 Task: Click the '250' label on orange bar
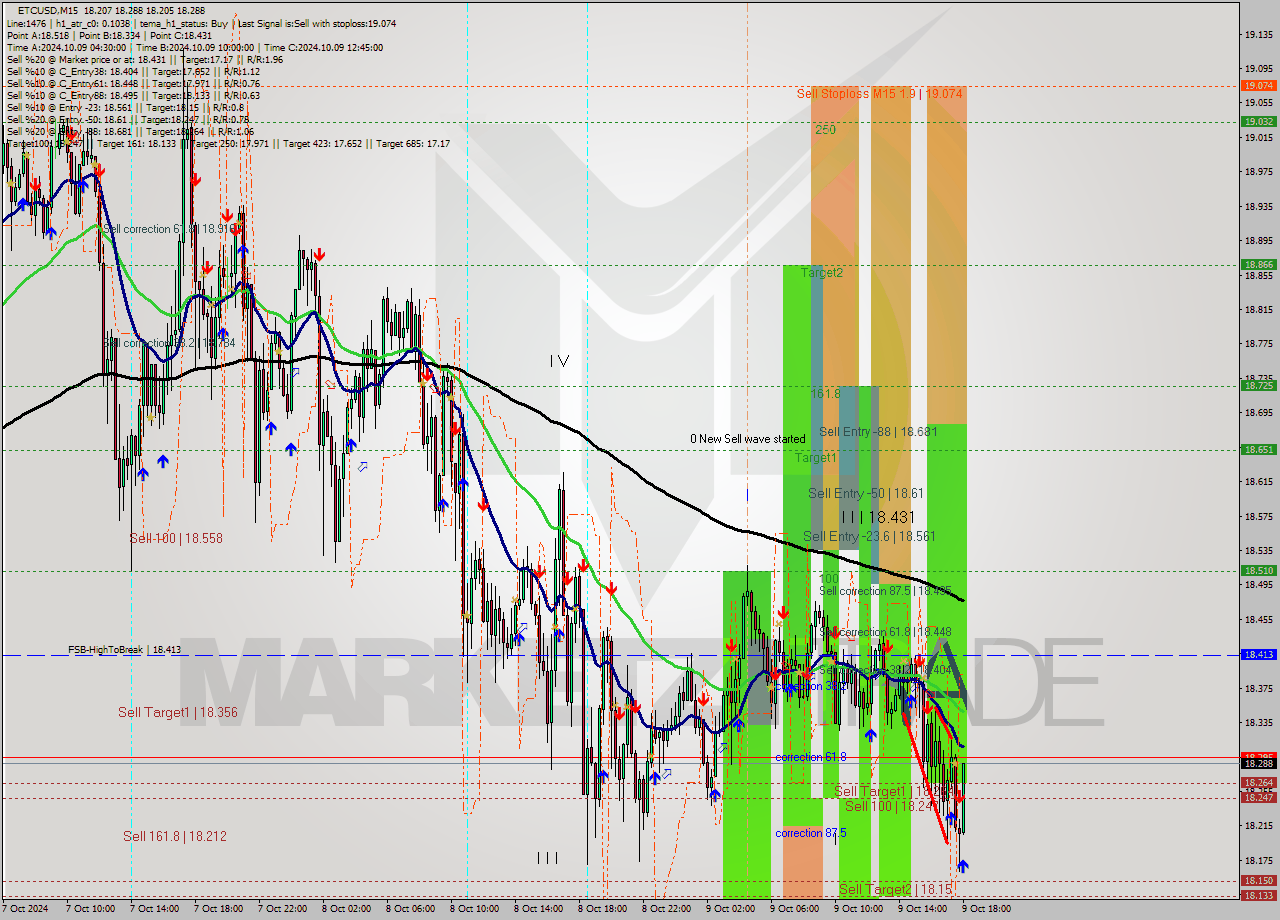(825, 129)
